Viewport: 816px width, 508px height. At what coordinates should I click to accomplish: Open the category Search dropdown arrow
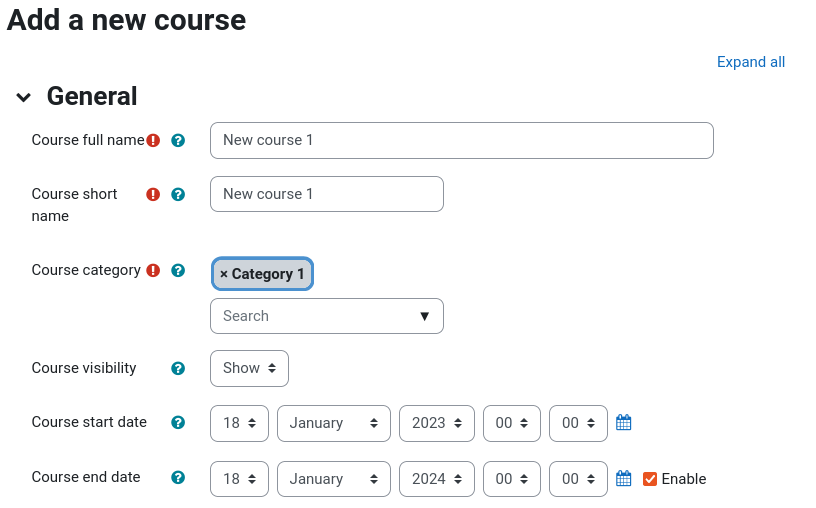click(425, 316)
